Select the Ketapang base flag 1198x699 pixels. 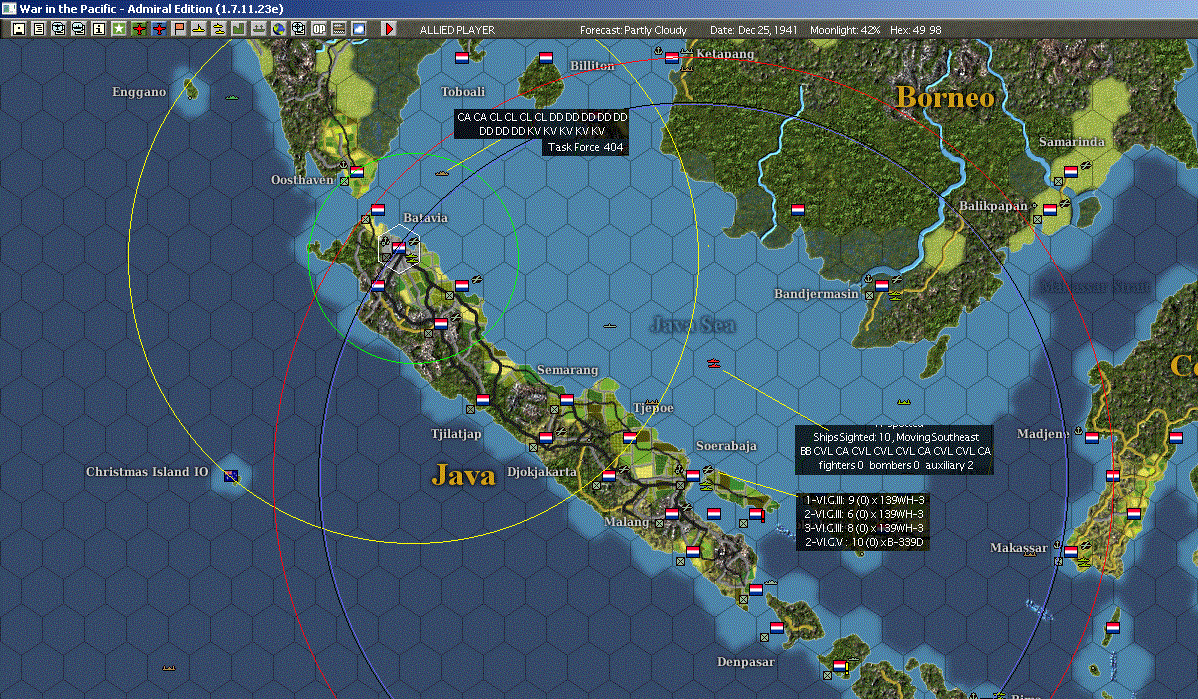coord(672,57)
